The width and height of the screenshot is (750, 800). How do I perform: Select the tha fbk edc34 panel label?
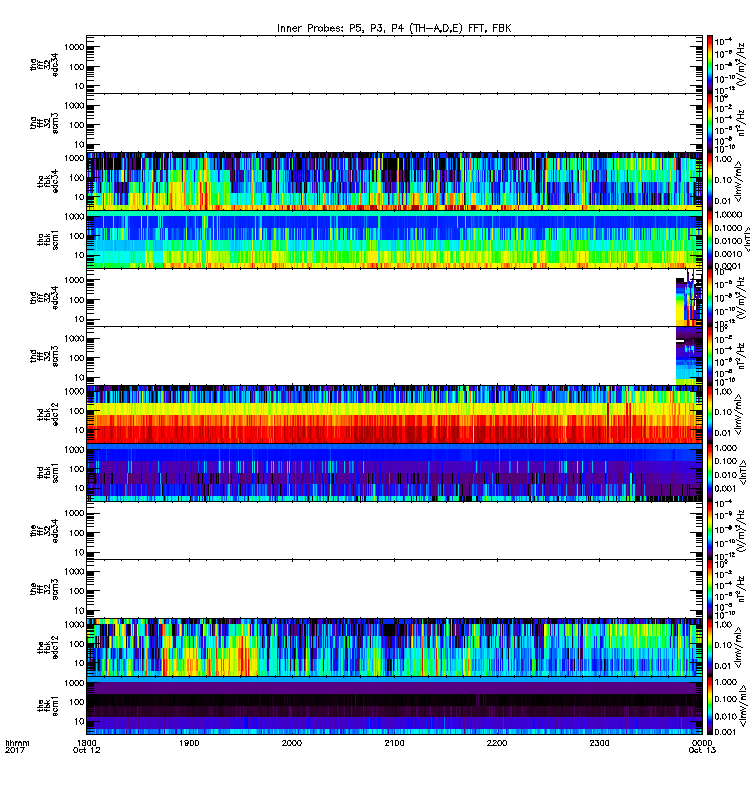pyautogui.click(x=48, y=181)
